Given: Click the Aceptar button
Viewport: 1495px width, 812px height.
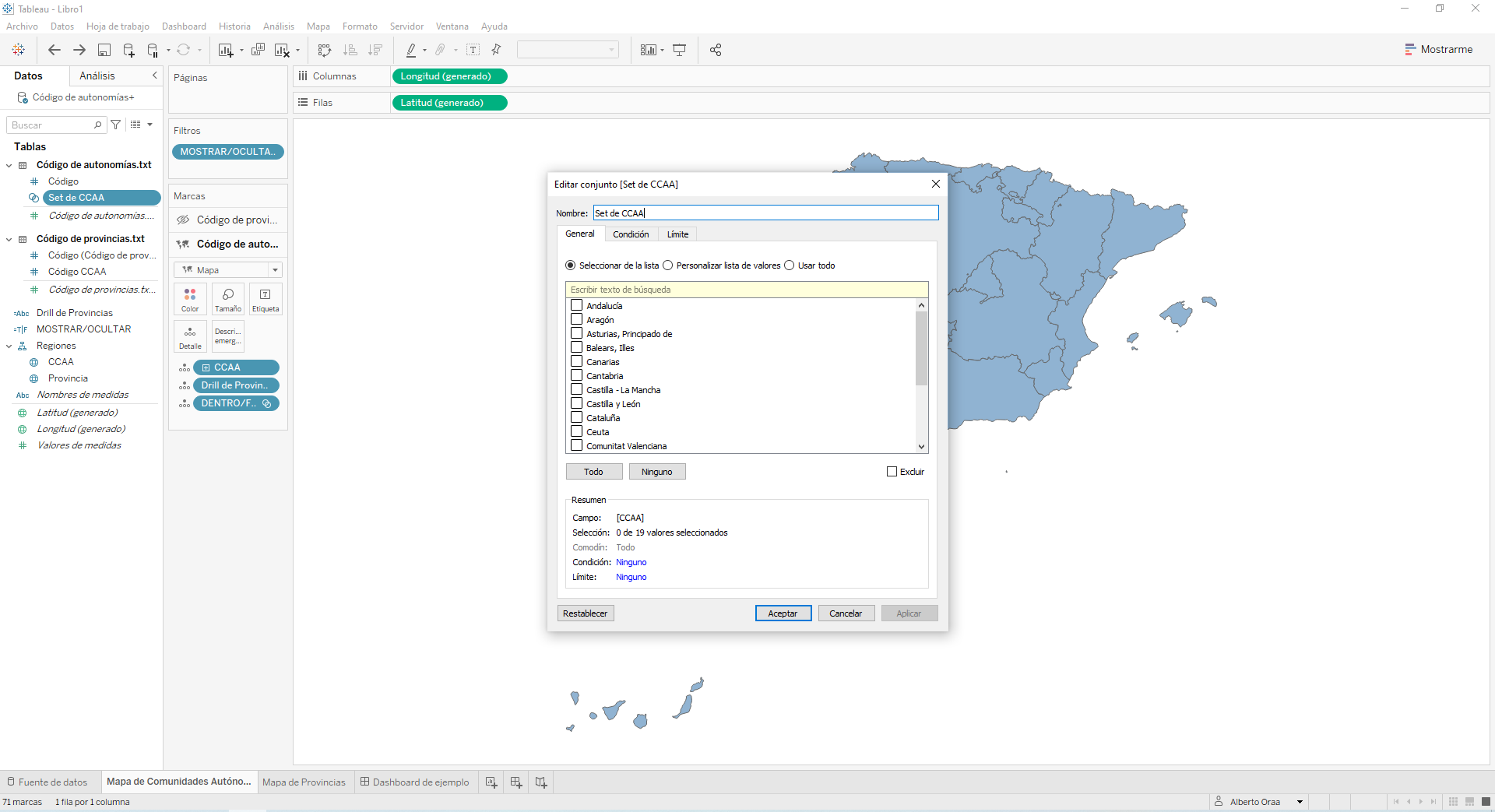Looking at the screenshot, I should click(x=783, y=613).
